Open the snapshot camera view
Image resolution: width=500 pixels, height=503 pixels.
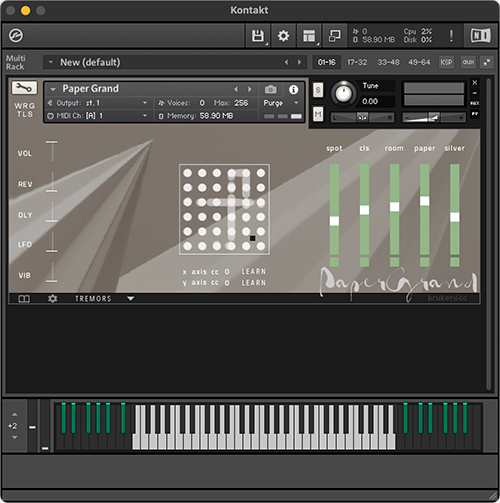(x=270, y=89)
